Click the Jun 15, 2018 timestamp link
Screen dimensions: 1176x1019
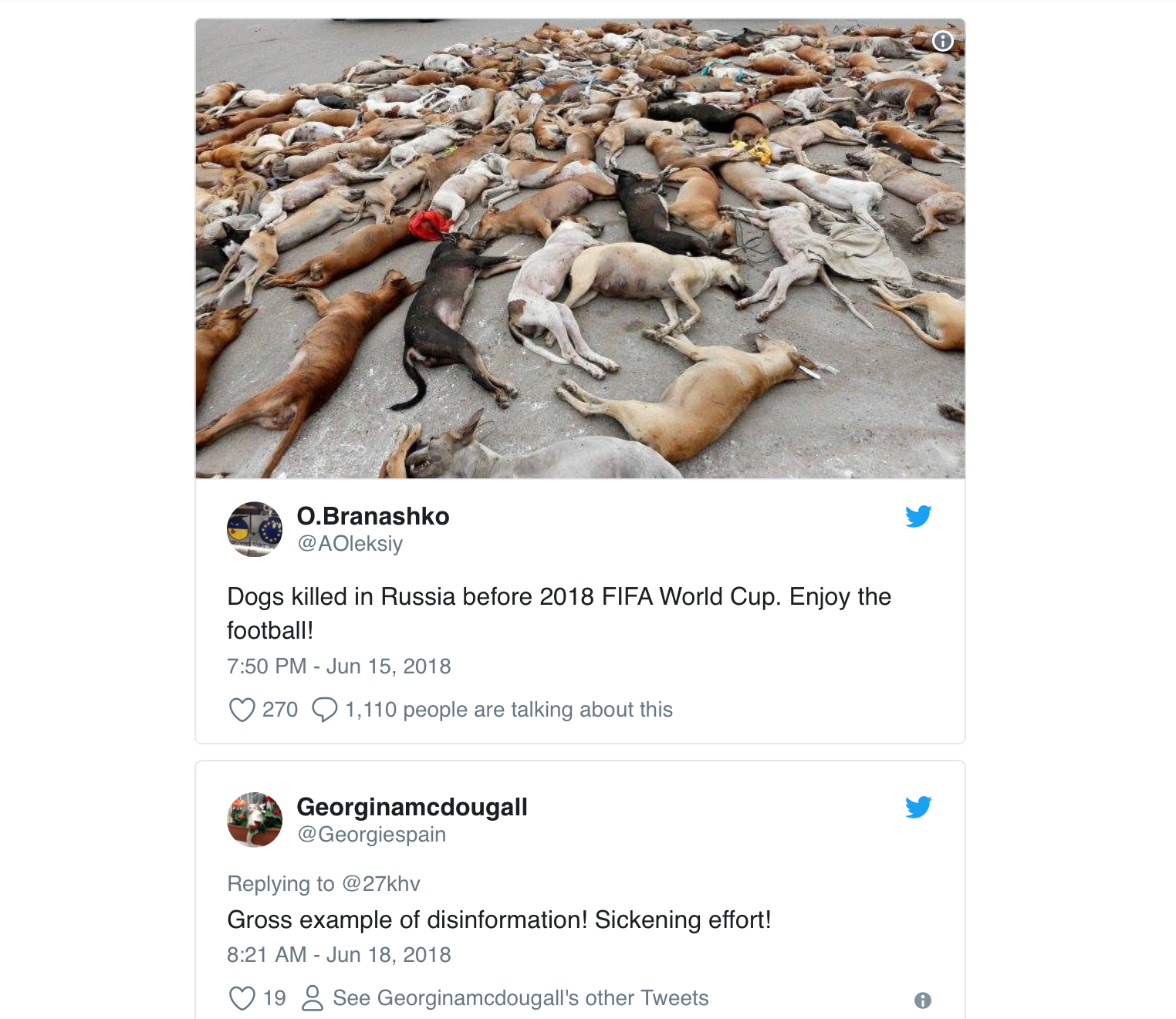[339, 666]
